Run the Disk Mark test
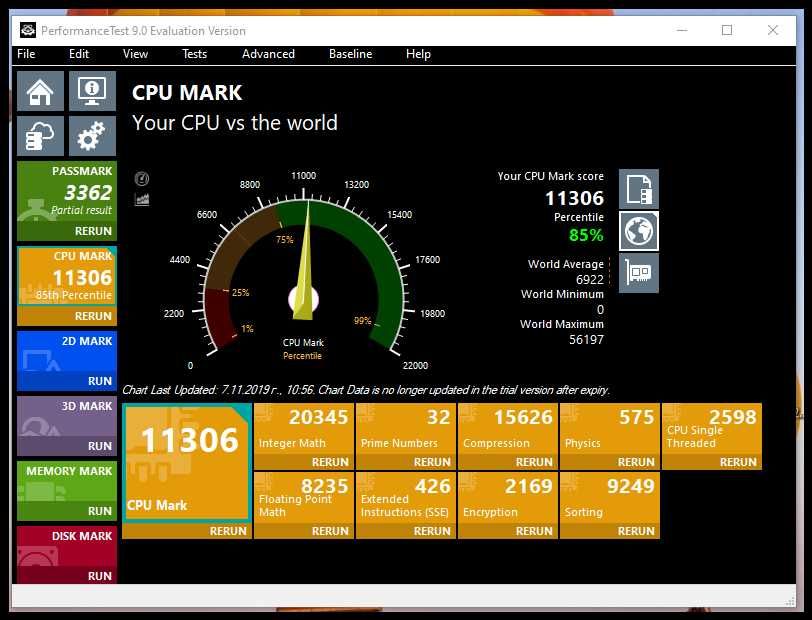The image size is (812, 620). [x=100, y=576]
